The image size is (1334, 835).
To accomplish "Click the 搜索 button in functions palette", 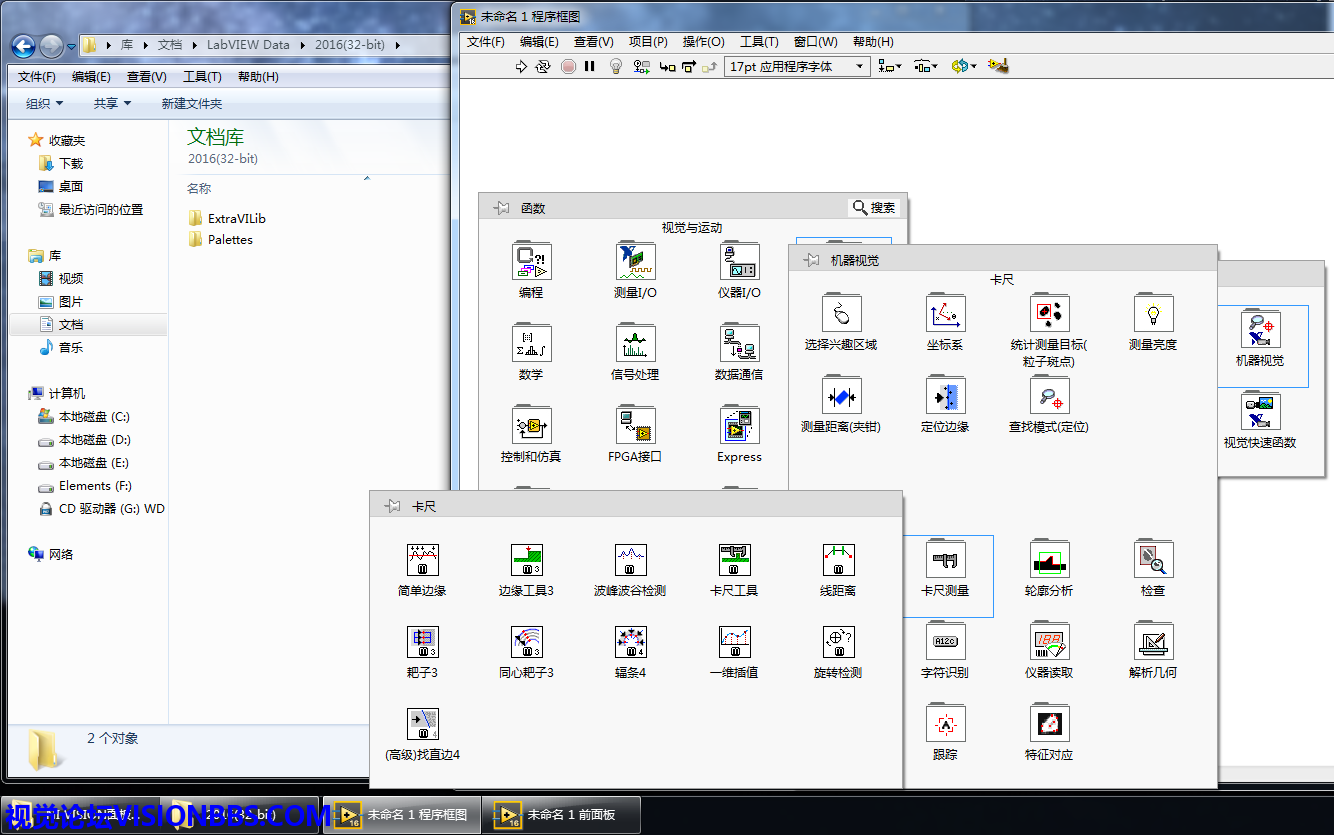I will pyautogui.click(x=874, y=208).
